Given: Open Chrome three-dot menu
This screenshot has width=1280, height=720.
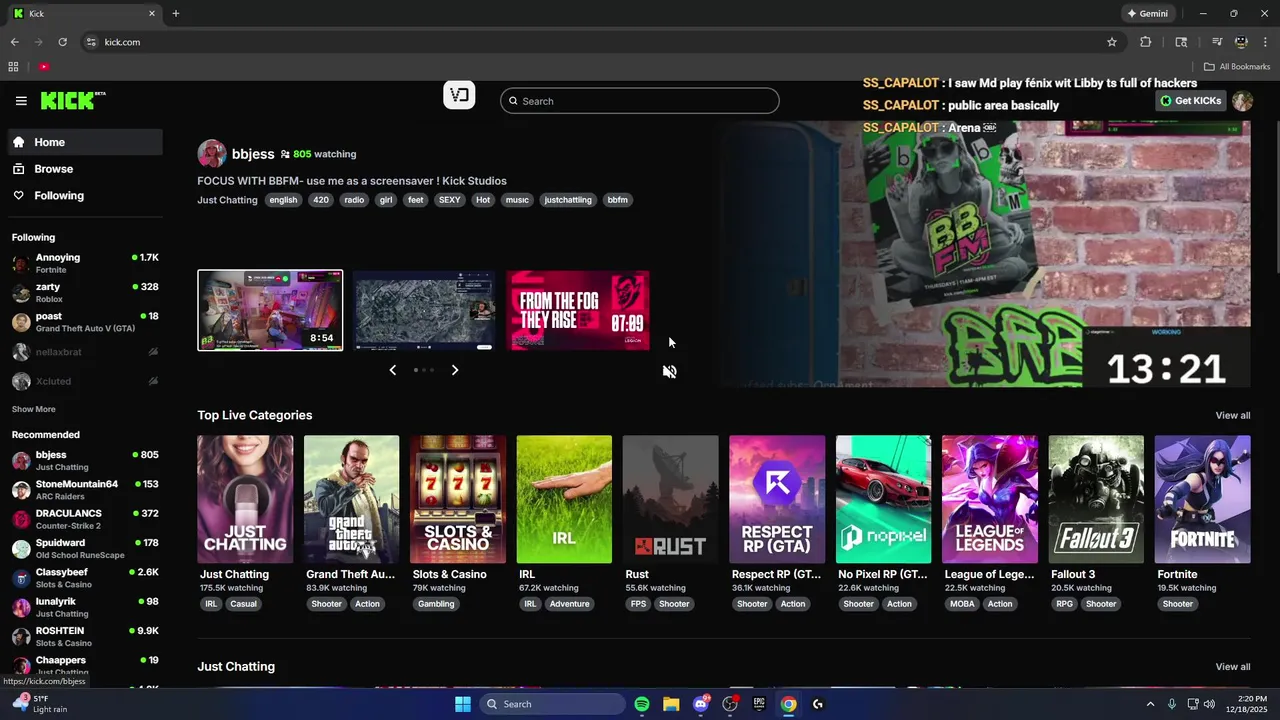Looking at the screenshot, I should pos(1265,42).
